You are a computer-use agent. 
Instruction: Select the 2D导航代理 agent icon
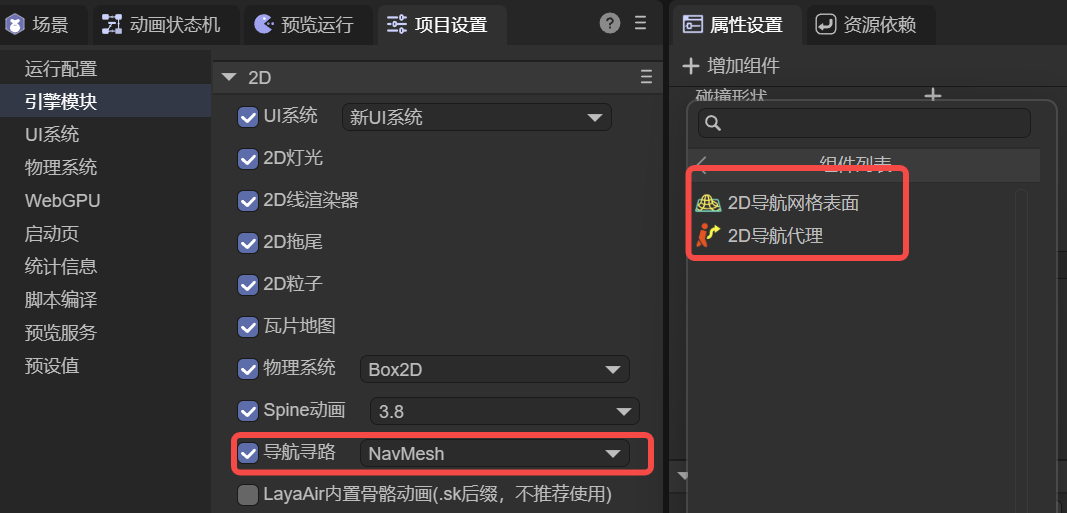(x=708, y=236)
